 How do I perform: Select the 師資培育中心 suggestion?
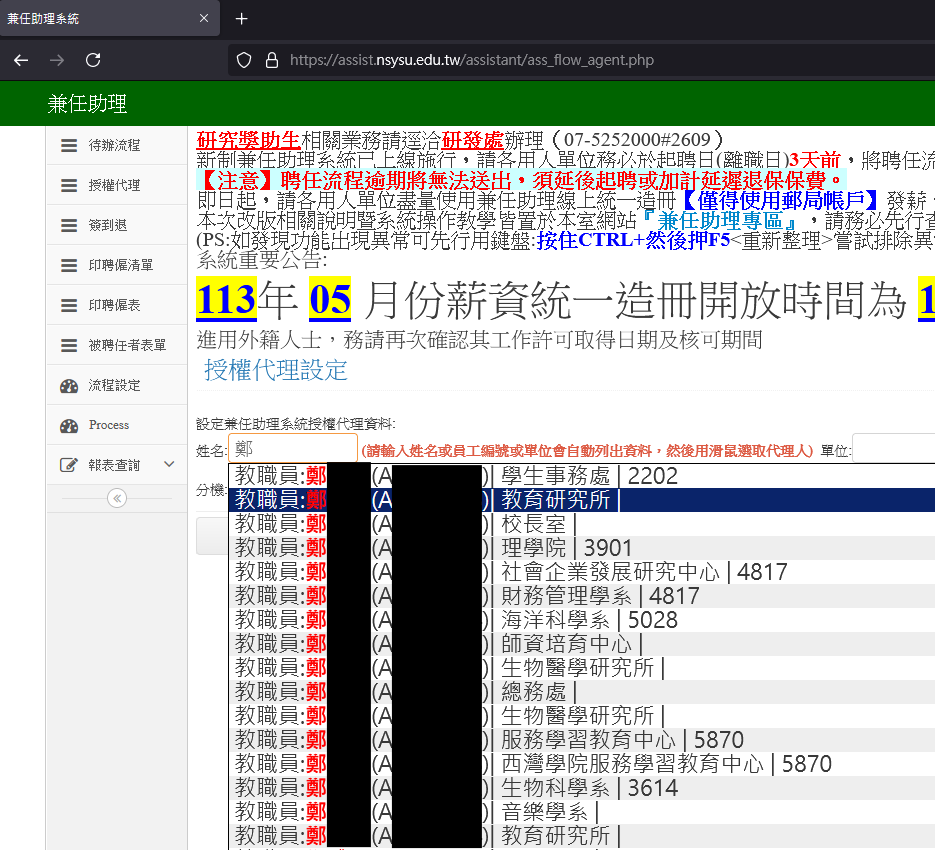point(582,644)
